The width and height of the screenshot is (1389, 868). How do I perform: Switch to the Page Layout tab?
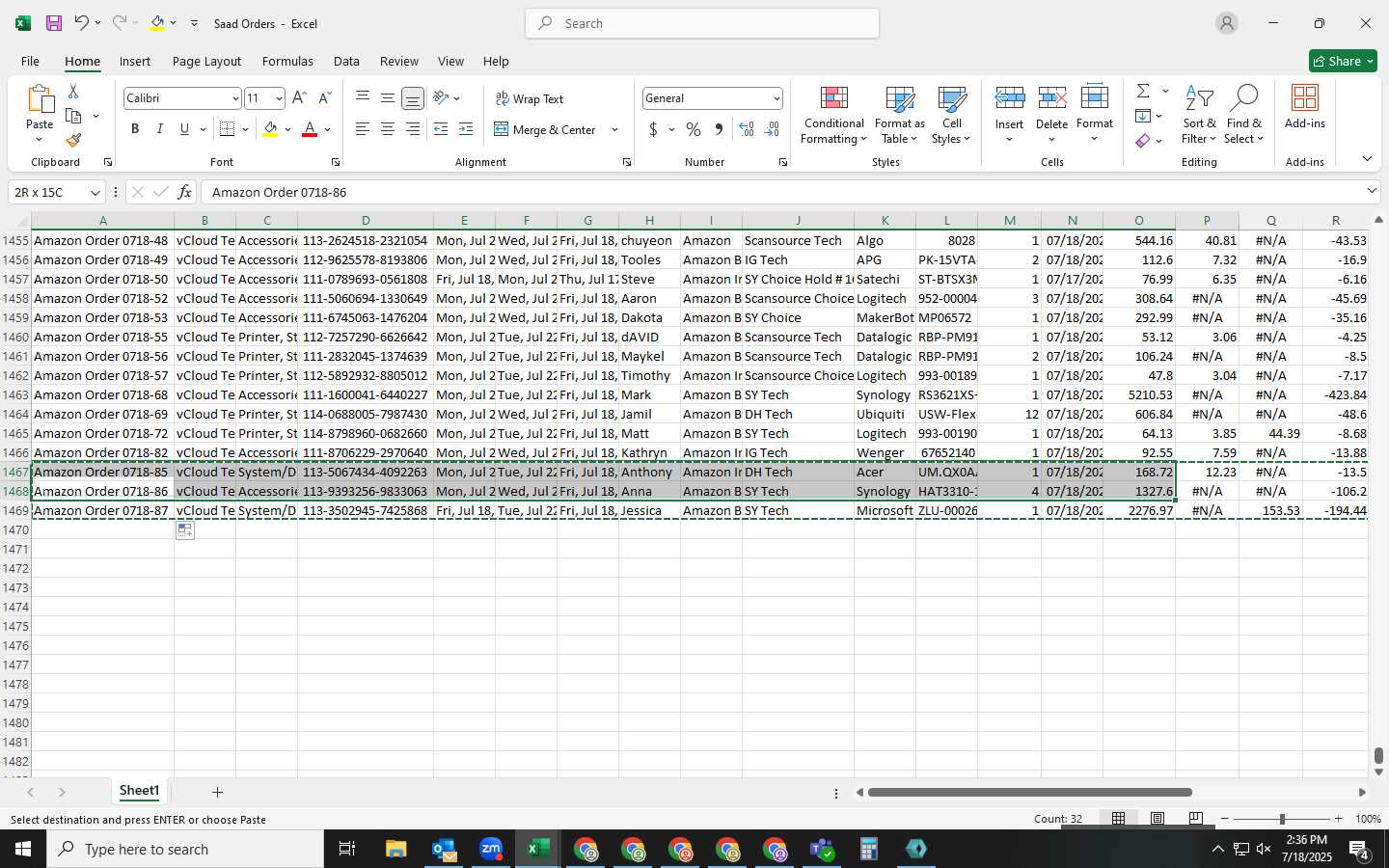(x=206, y=61)
